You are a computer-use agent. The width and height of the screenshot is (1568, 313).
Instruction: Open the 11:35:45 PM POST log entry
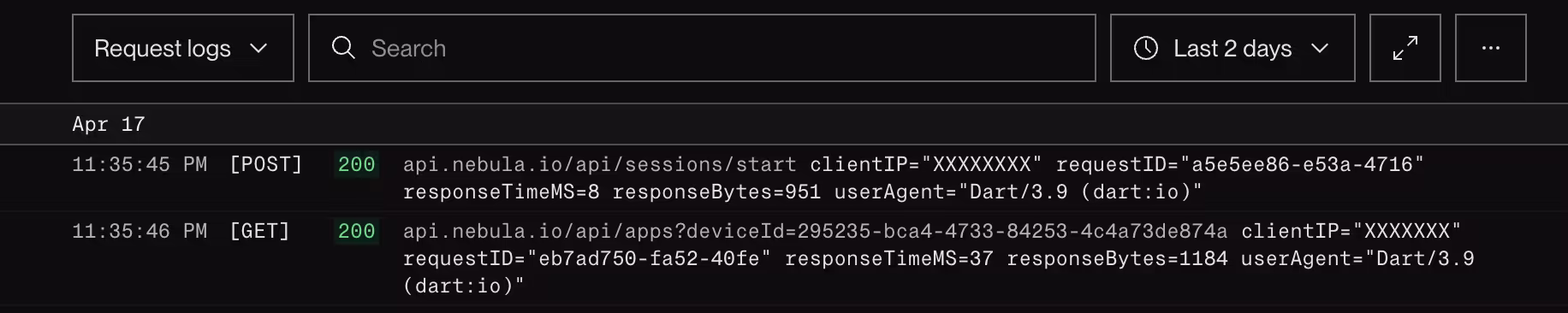pyautogui.click(x=784, y=178)
